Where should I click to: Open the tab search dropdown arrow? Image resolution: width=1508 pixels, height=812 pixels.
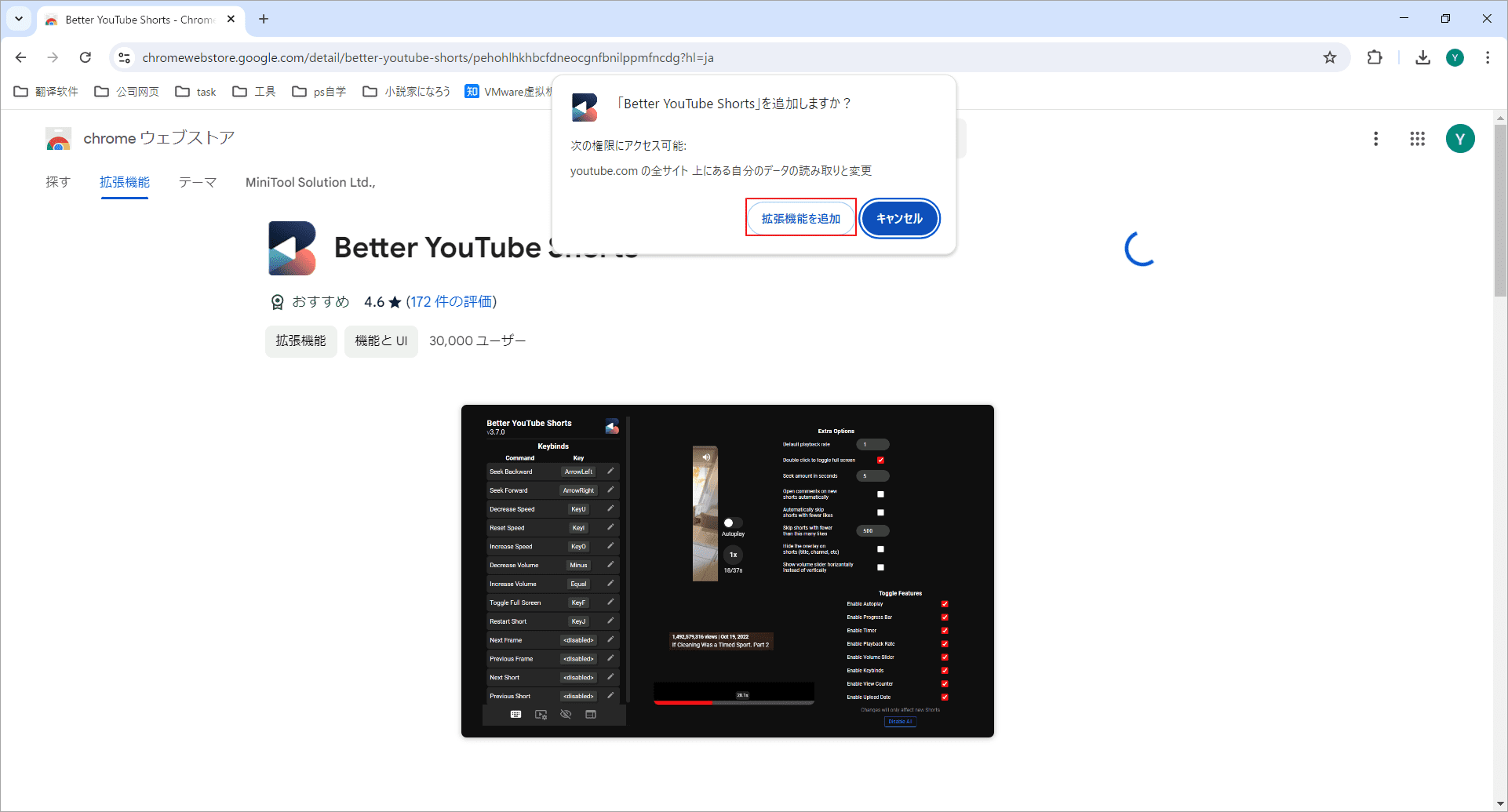[x=19, y=19]
